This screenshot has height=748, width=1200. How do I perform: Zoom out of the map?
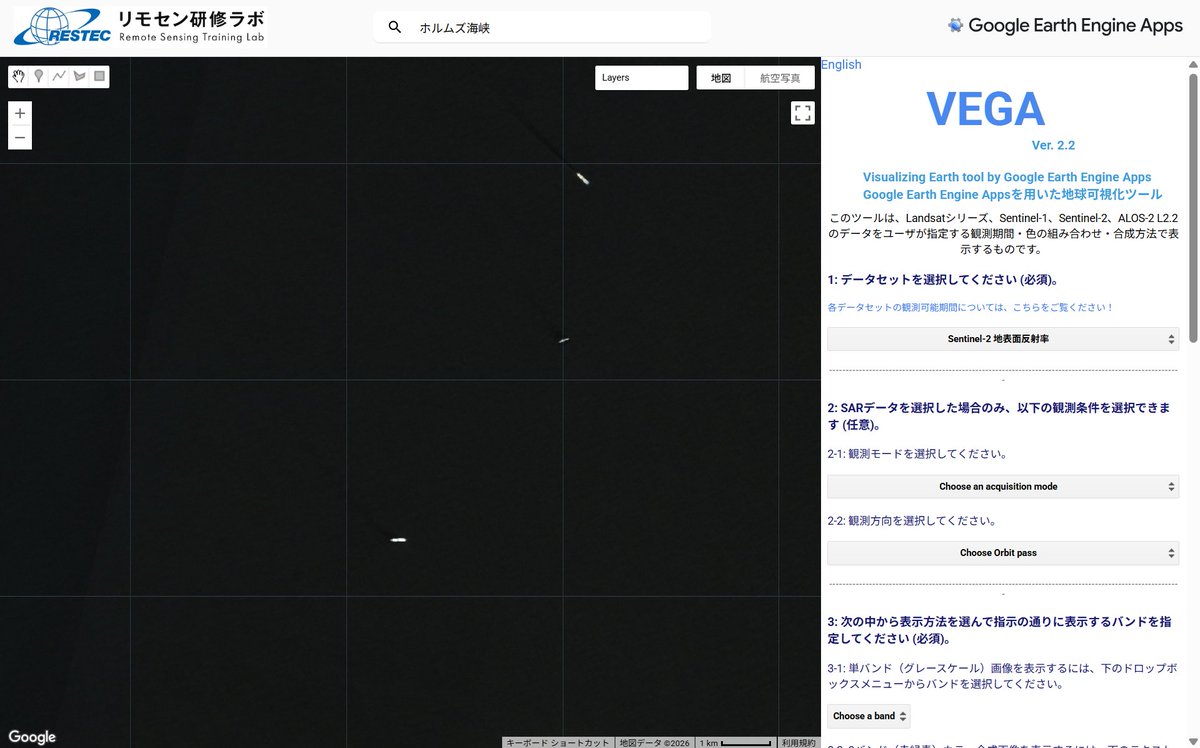19,138
